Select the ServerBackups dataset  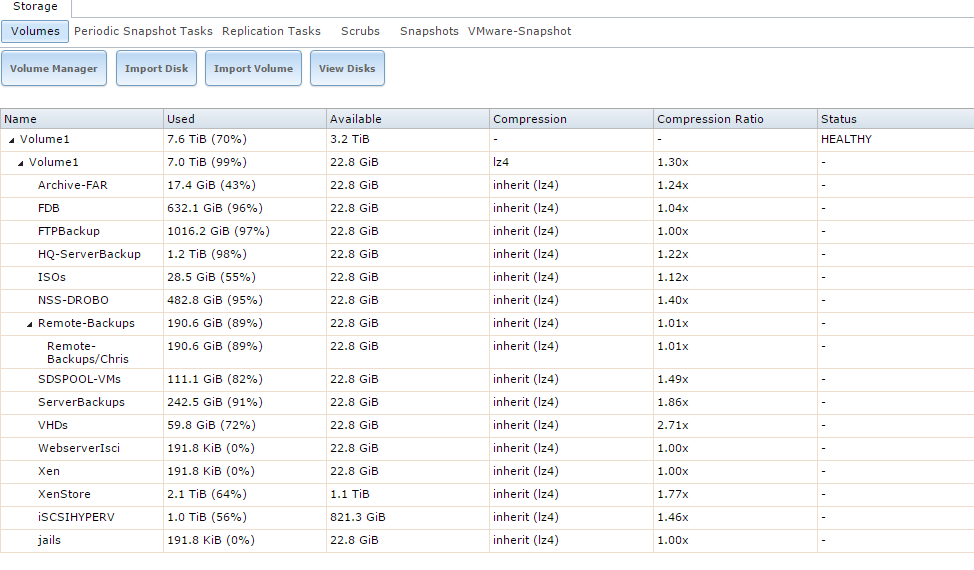tap(81, 402)
